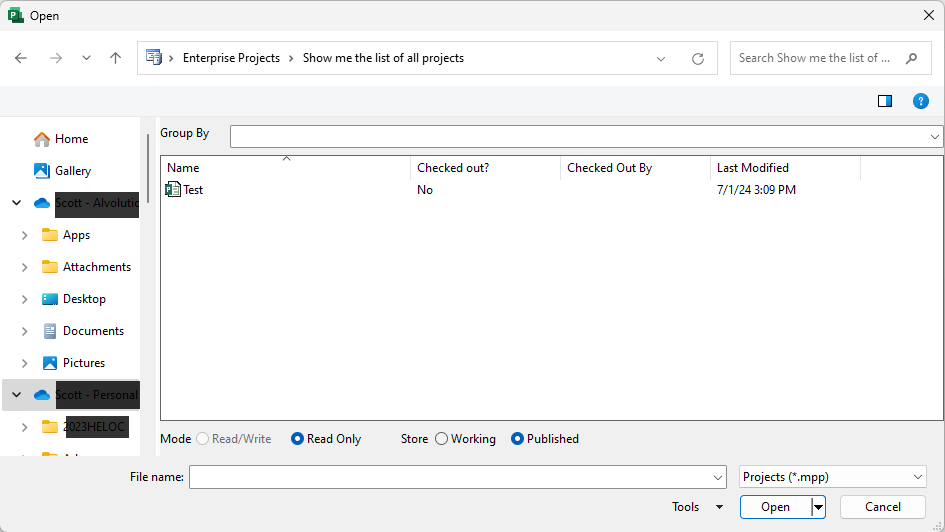Open Help with the blue question icon

click(x=920, y=101)
